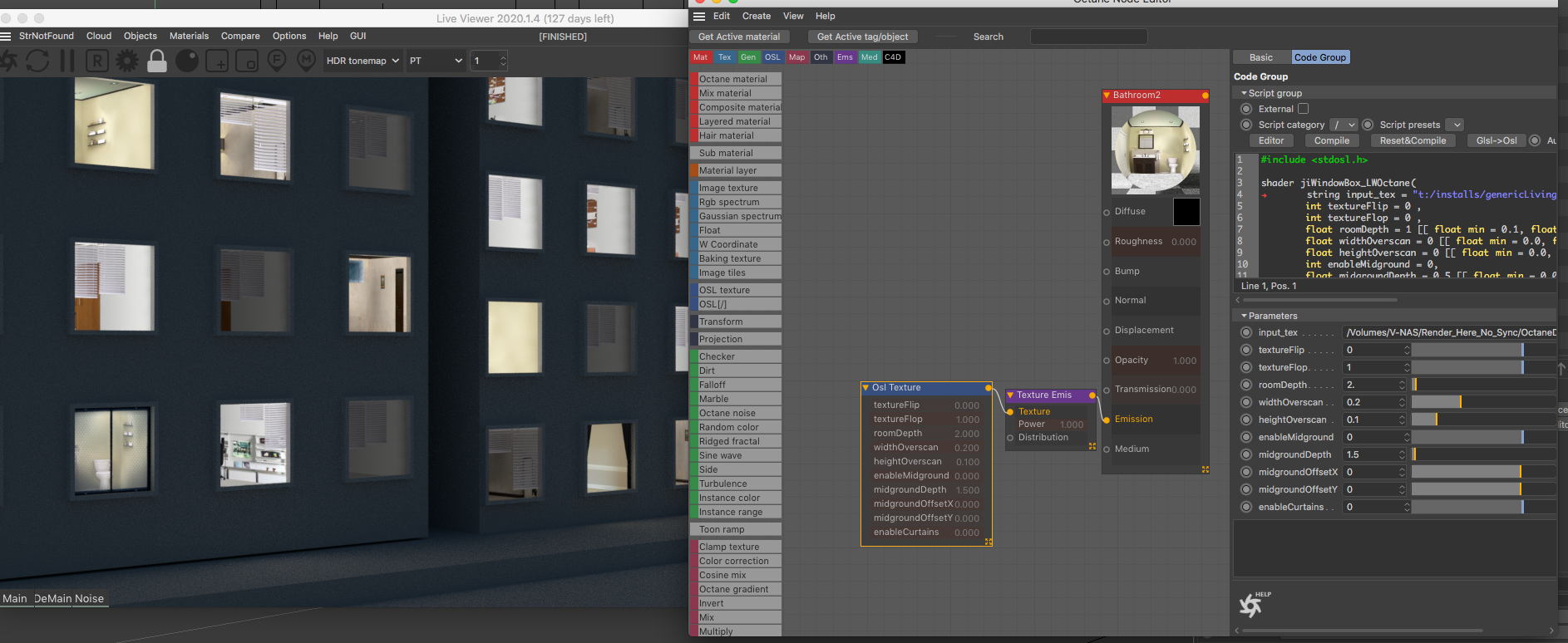This screenshot has width=1568, height=643.
Task: Click the input_tex file path field
Action: 1449,332
